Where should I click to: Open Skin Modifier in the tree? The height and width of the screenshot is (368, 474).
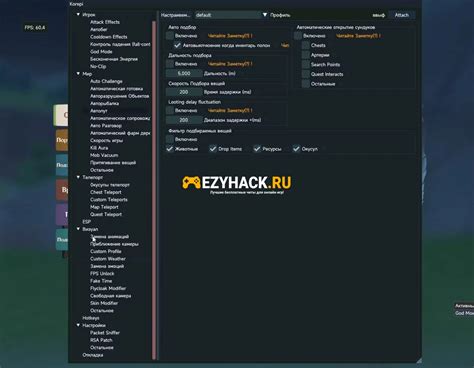[104, 303]
